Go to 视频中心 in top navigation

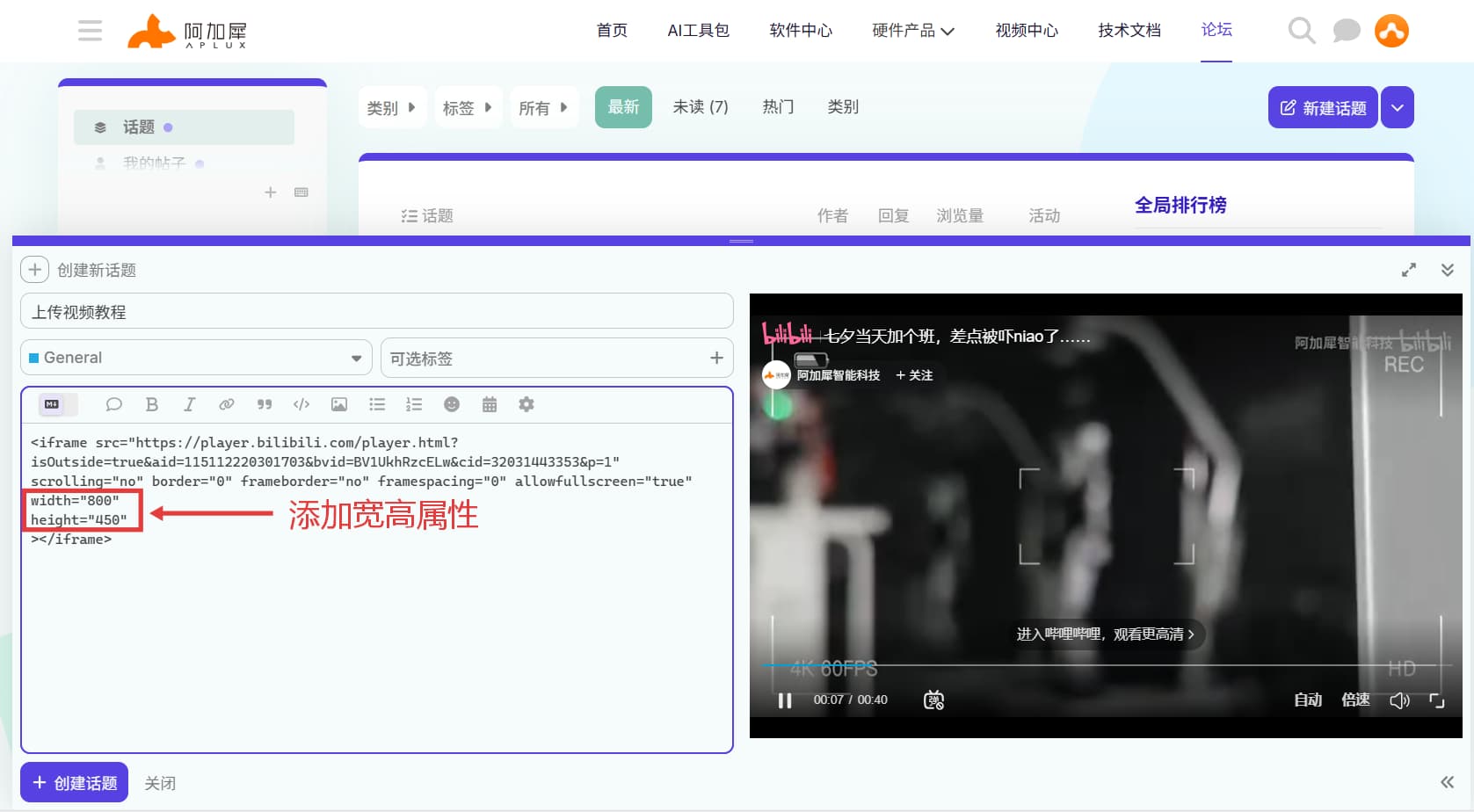point(1026,31)
